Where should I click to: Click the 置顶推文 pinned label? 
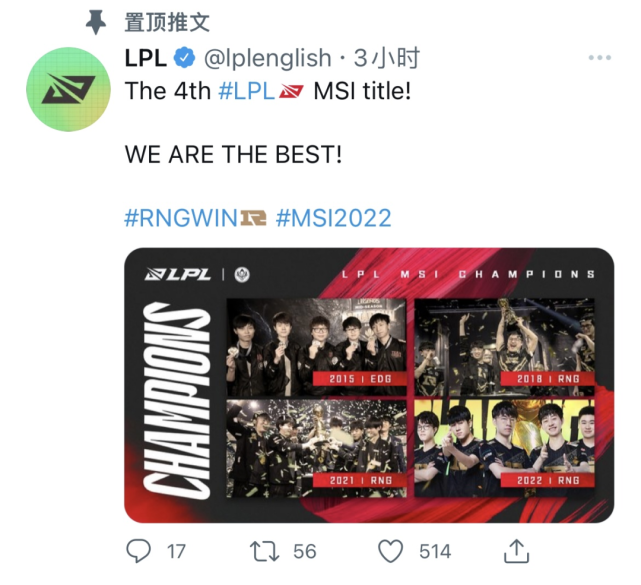coord(167,22)
